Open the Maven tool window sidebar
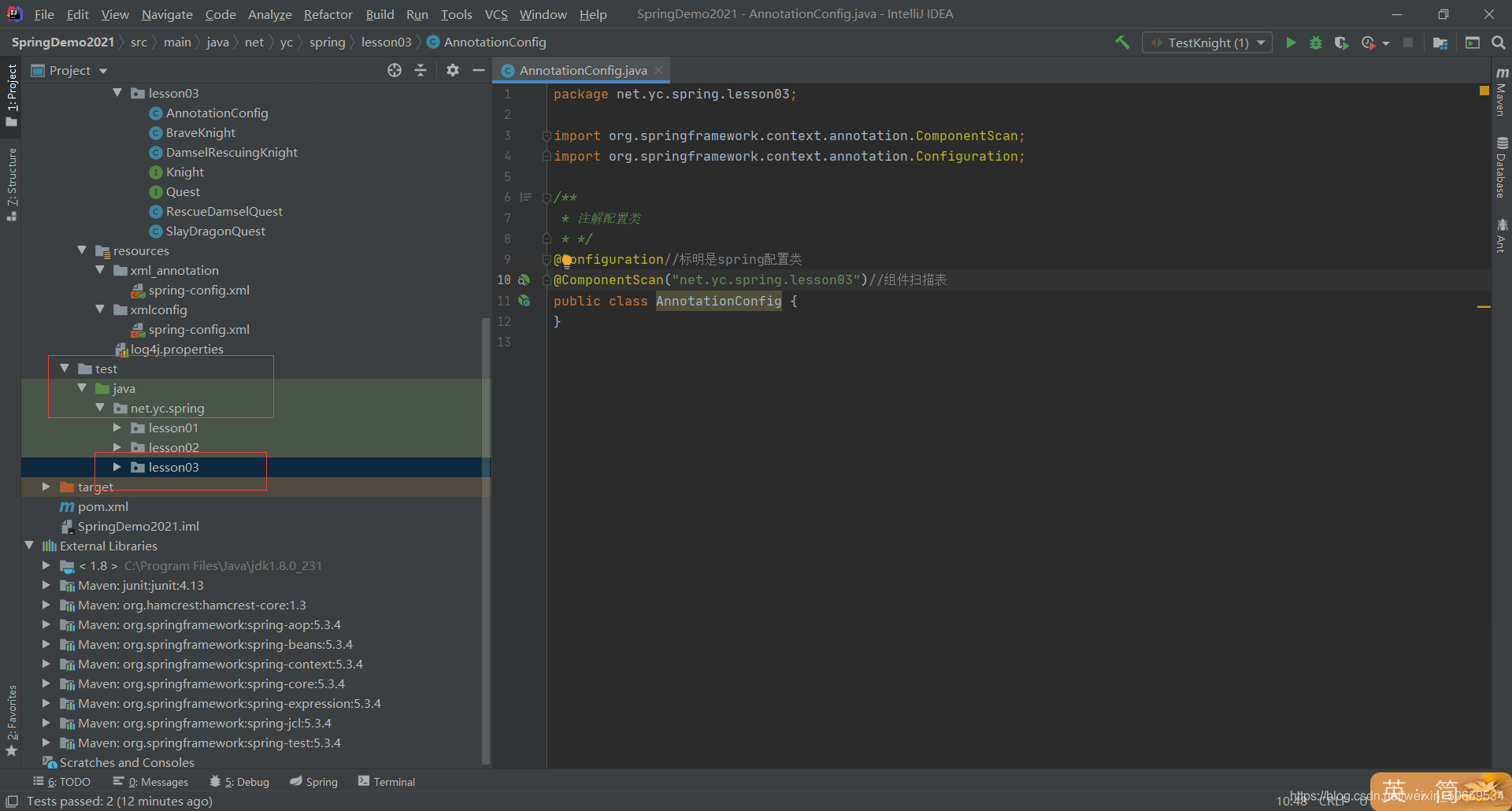This screenshot has width=1512, height=811. pos(1502,91)
